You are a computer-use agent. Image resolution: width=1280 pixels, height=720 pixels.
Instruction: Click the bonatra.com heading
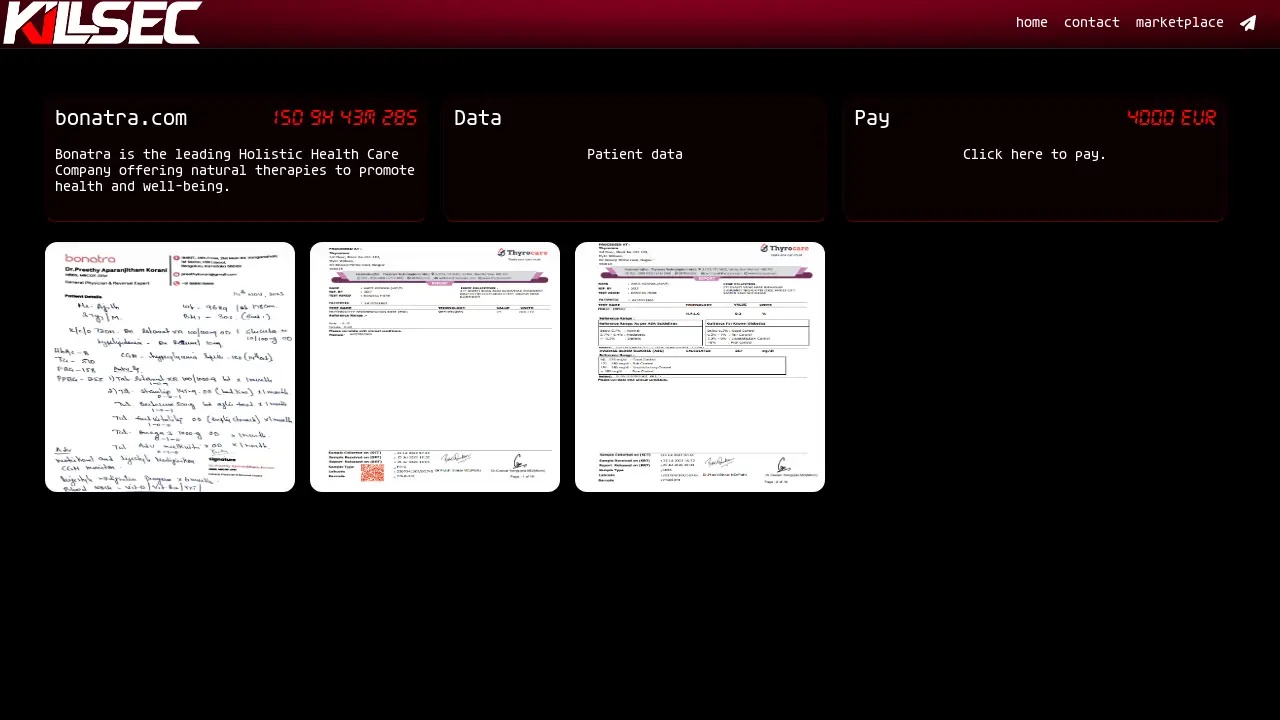pyautogui.click(x=120, y=118)
